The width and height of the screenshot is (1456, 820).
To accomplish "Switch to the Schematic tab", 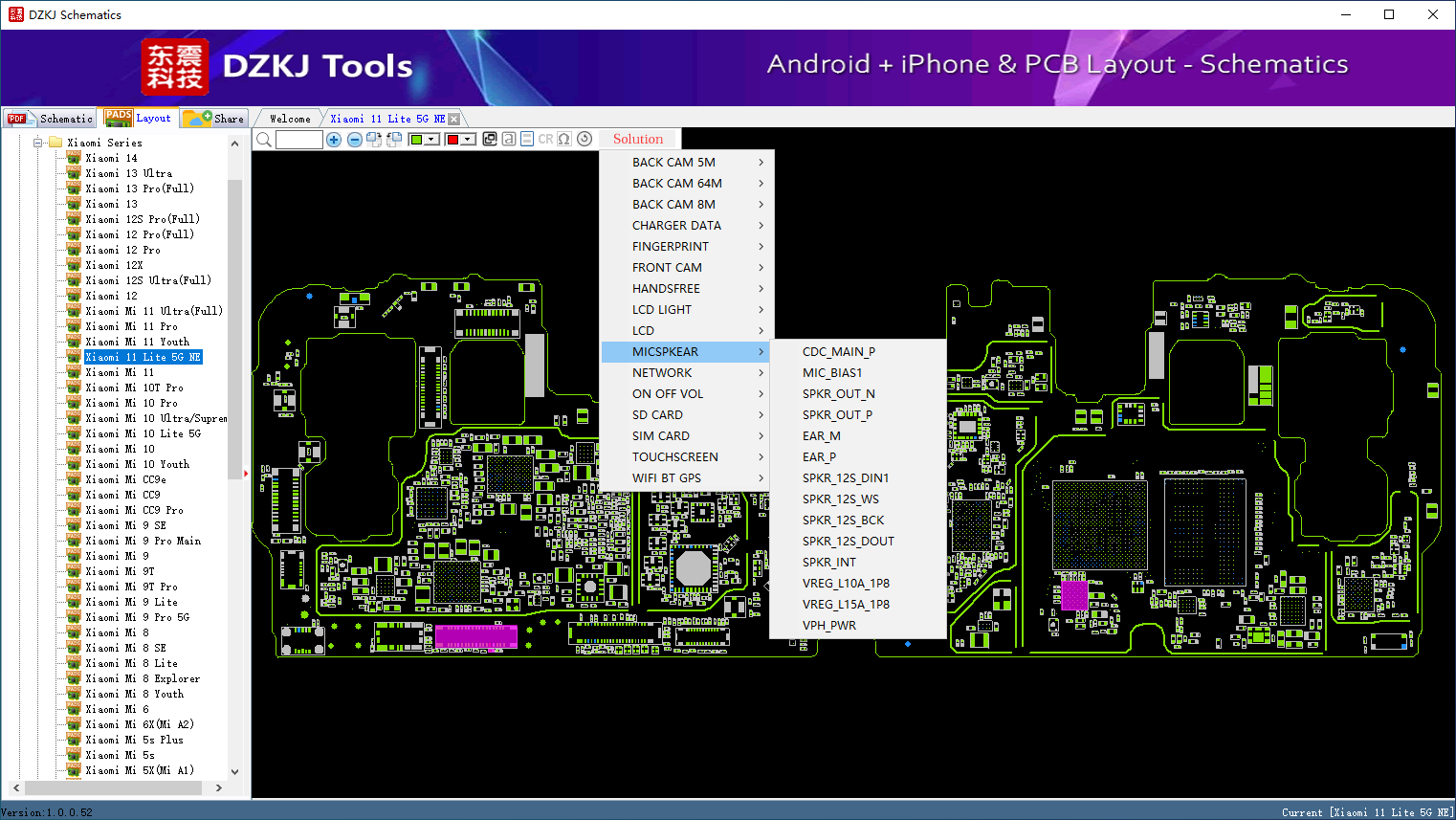I will coord(51,119).
